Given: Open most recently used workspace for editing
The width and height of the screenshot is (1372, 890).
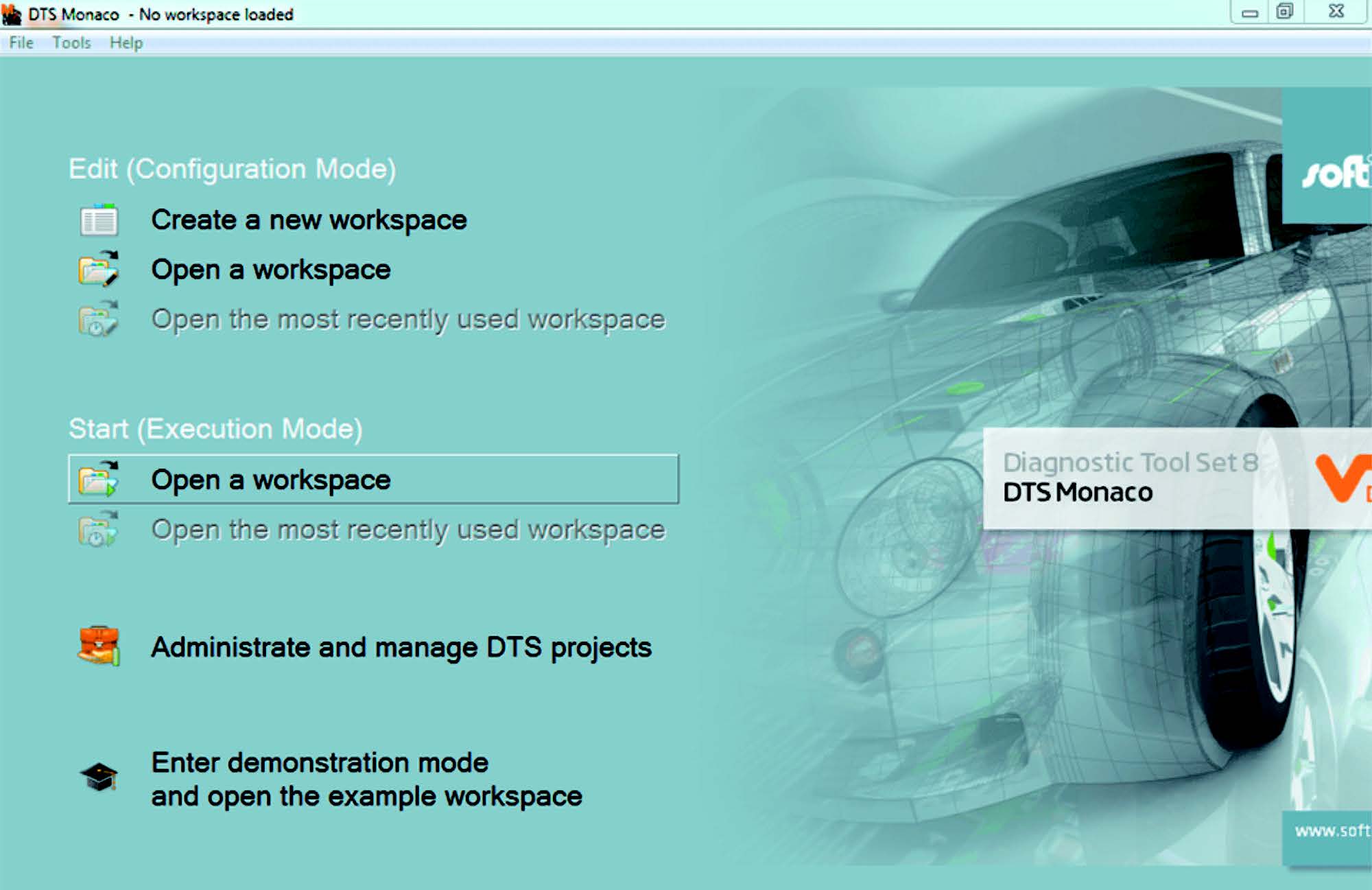Looking at the screenshot, I should (x=408, y=319).
